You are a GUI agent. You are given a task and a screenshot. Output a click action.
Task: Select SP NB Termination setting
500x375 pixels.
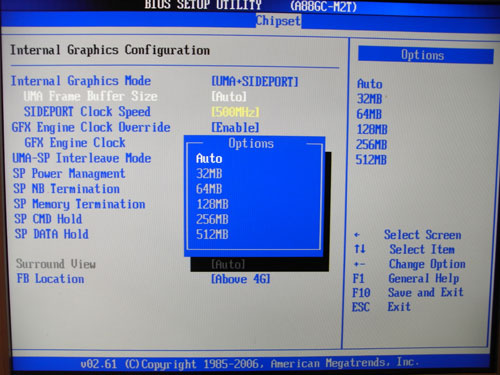tap(66, 189)
